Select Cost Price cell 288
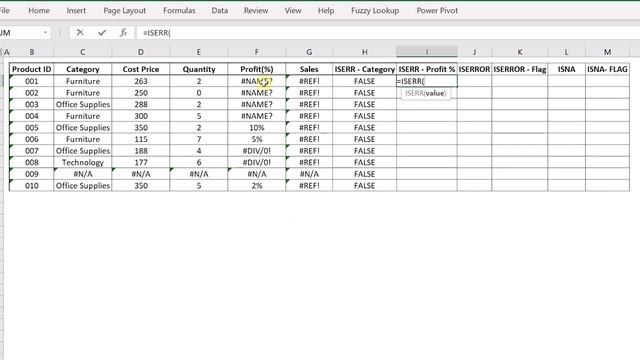640x360 pixels. click(140, 104)
